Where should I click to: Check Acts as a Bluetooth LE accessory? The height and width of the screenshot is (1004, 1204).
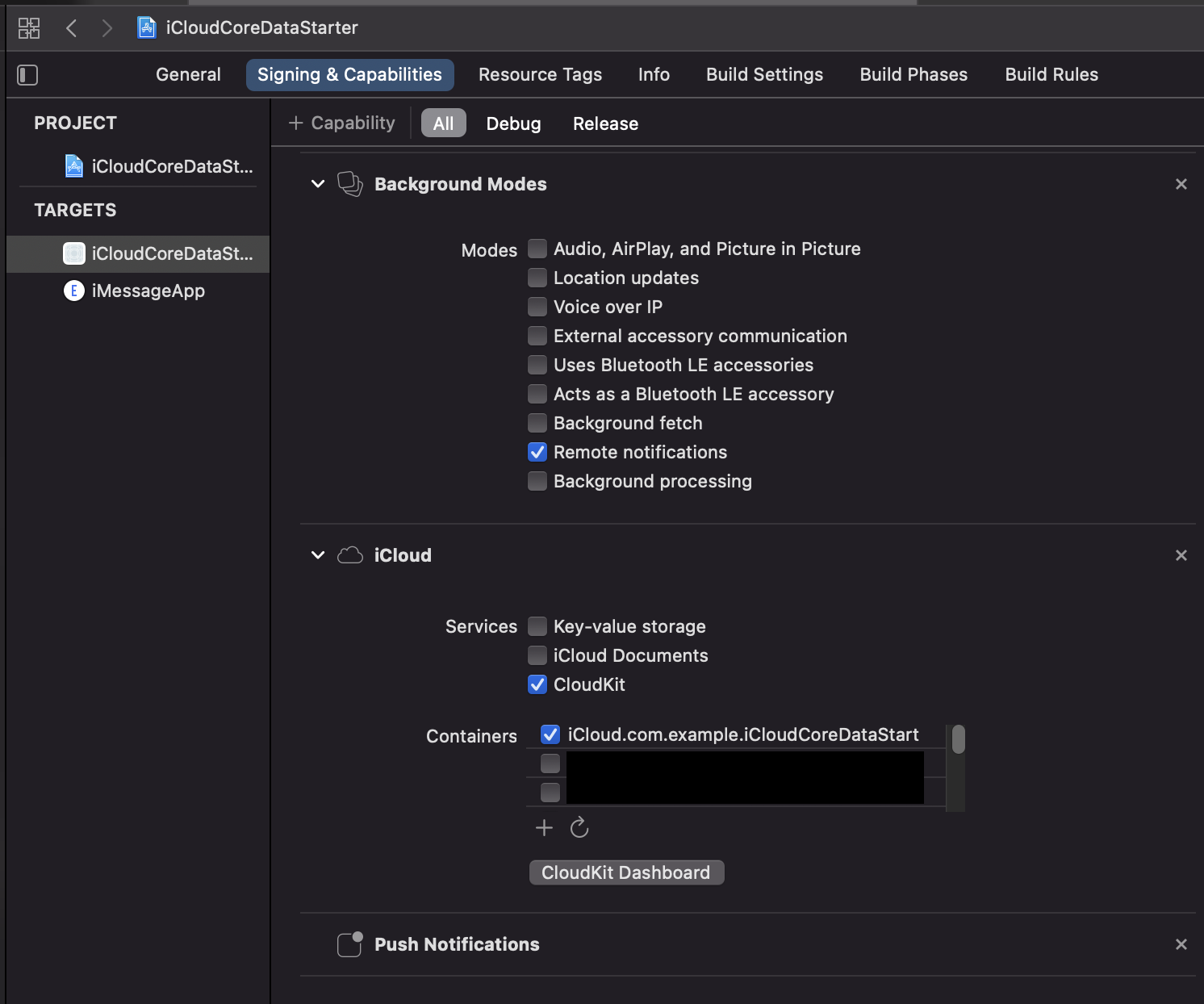click(537, 394)
